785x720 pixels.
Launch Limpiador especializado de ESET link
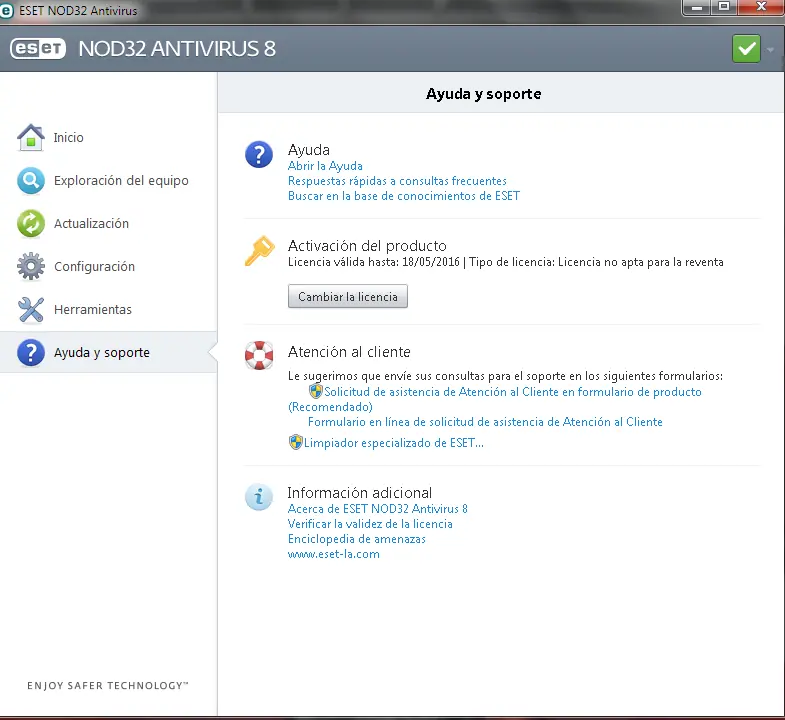pos(394,443)
